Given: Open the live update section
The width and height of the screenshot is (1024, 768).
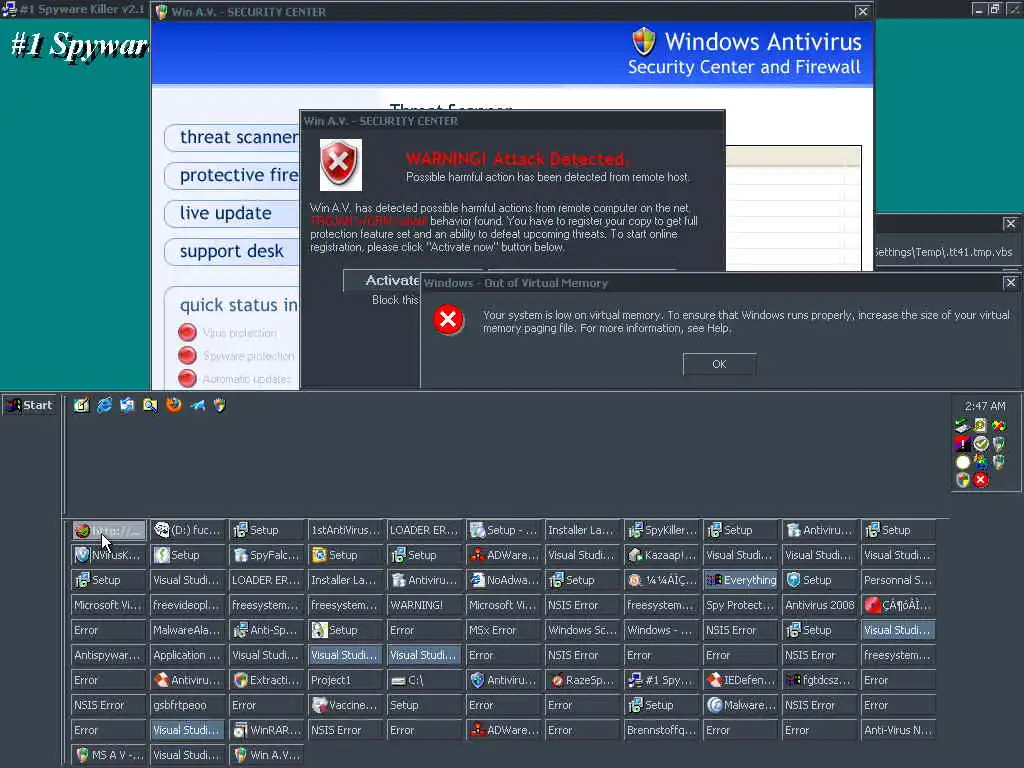Looking at the screenshot, I should click(x=232, y=214).
